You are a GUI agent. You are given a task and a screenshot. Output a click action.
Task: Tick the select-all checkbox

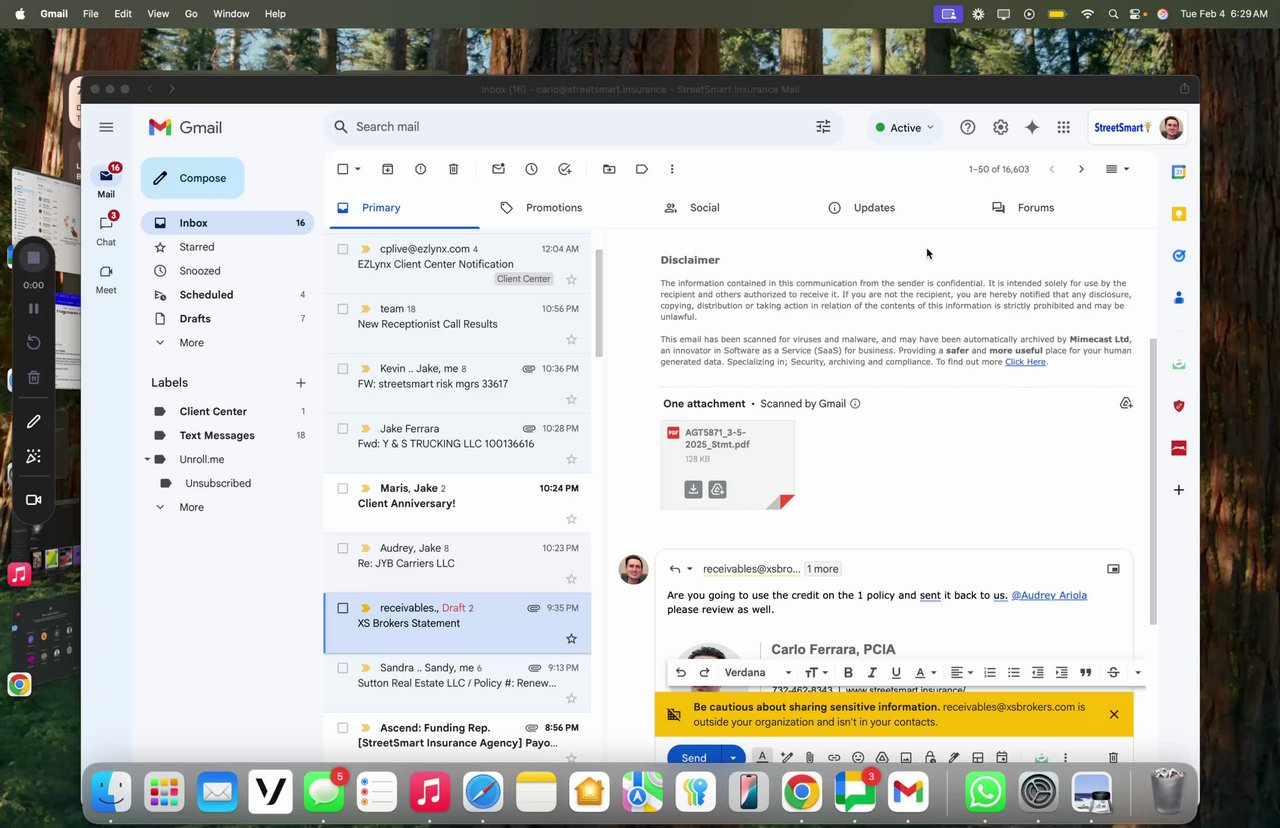[x=343, y=169]
